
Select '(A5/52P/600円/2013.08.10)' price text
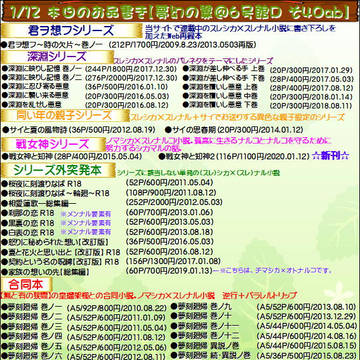306,307
